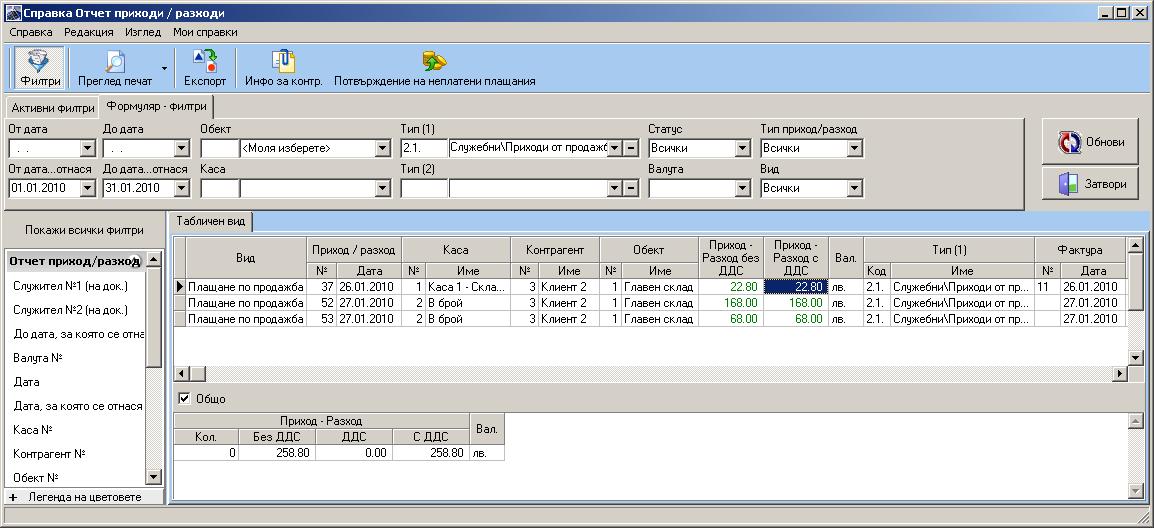Click table vertical scrollbar down arrow
Viewport: 1154px width, 528px height.
pyautogui.click(x=1135, y=357)
